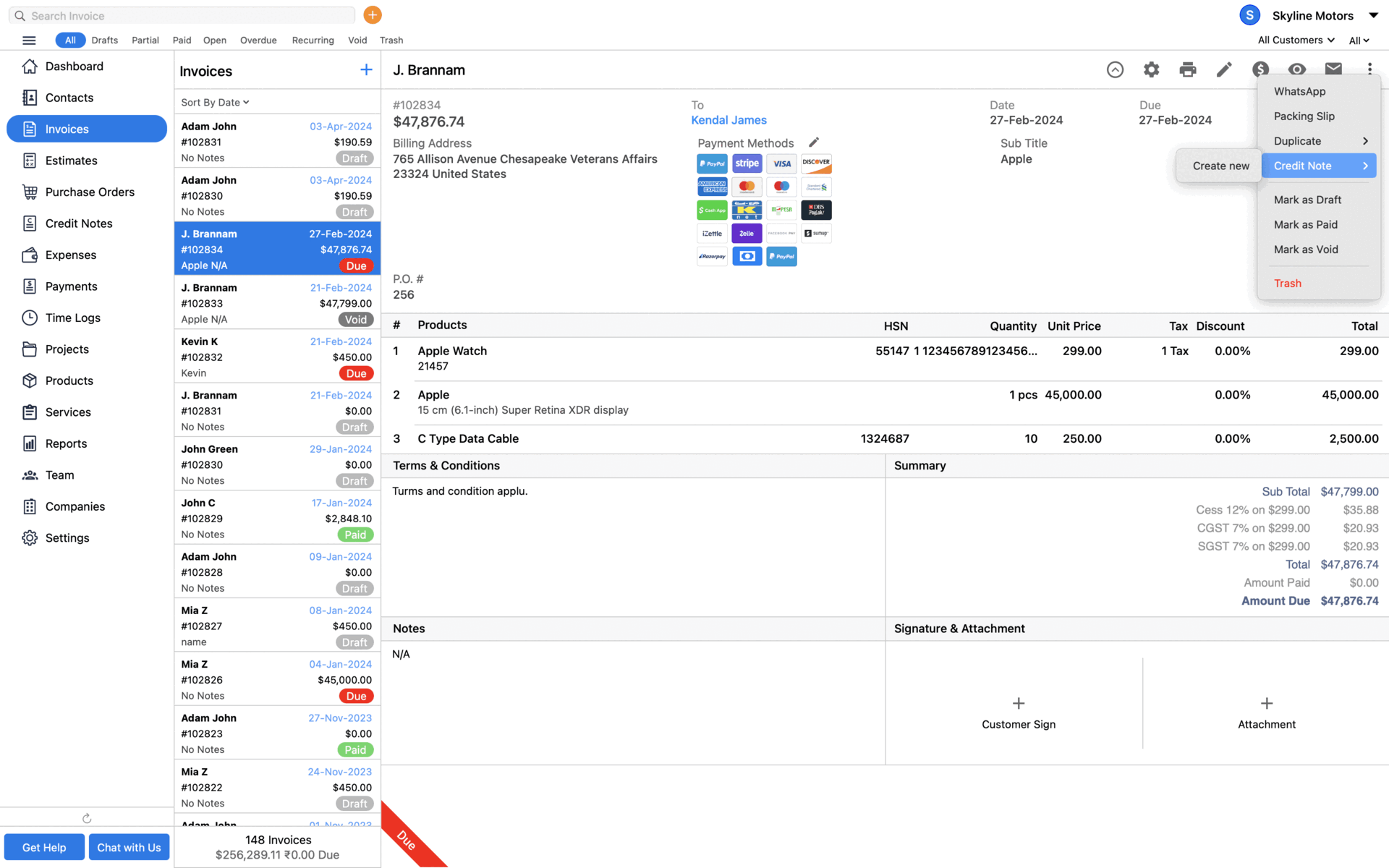
Task: Select the Void filter tab
Action: point(357,41)
